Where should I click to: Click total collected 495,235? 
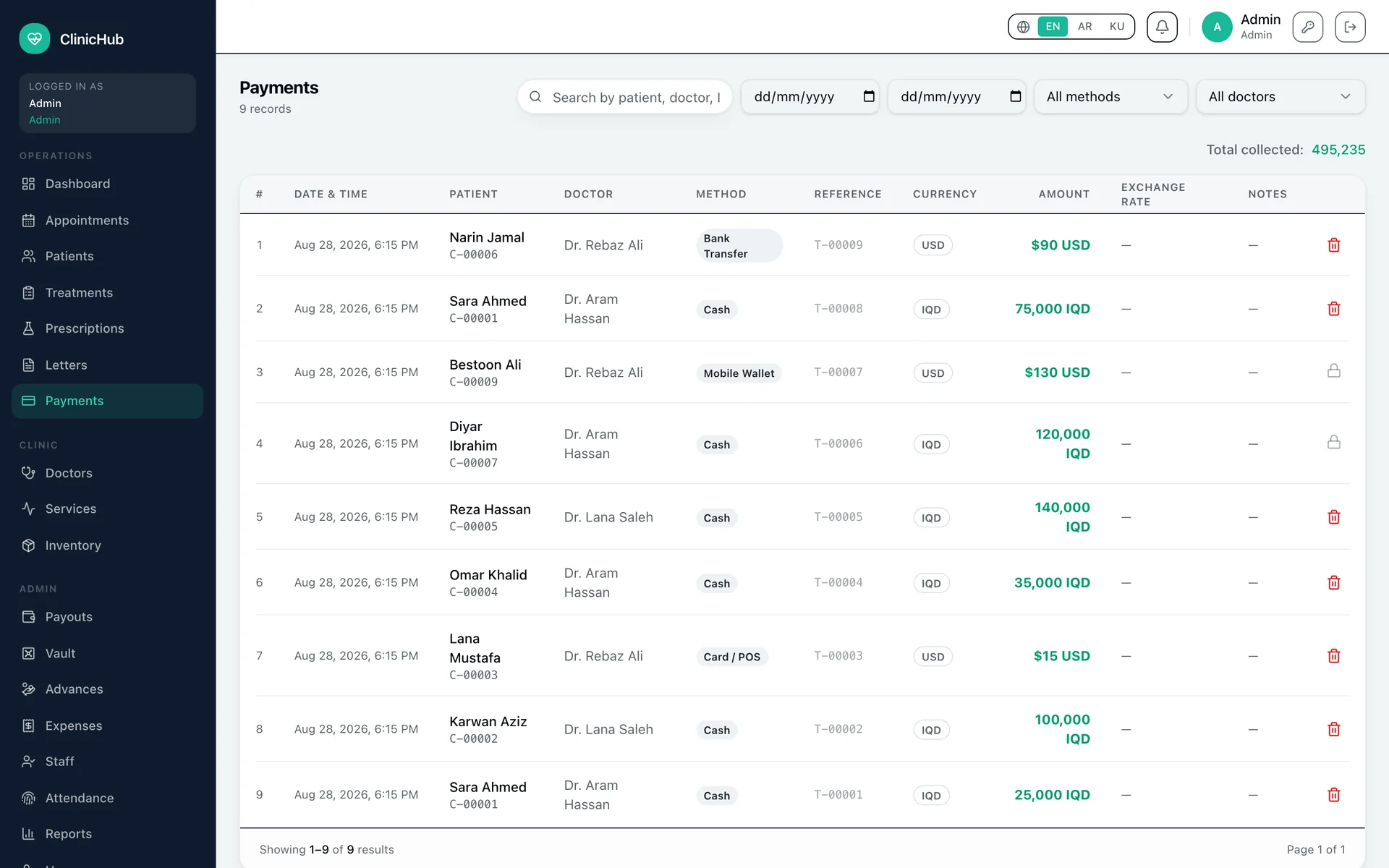pyautogui.click(x=1338, y=150)
